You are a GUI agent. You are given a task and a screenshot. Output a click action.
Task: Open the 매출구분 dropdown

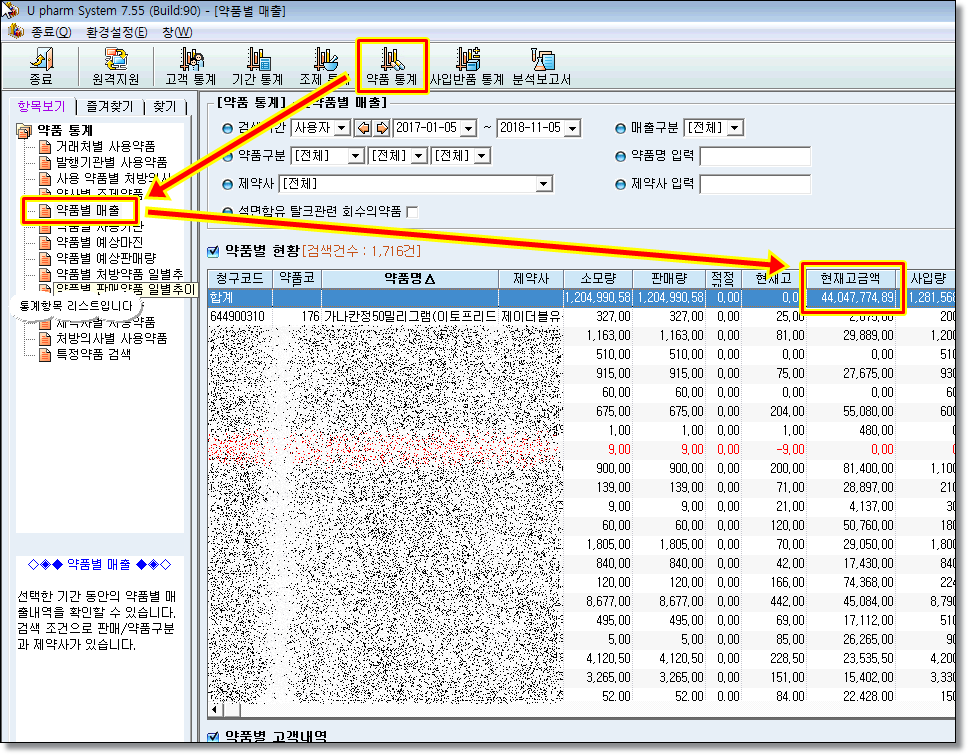[736, 128]
